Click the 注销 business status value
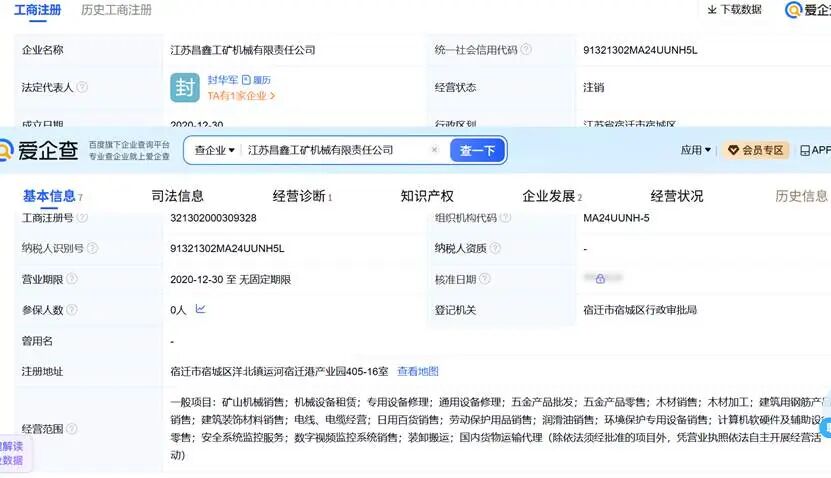Viewport: 831px width, 478px height. tap(594, 87)
